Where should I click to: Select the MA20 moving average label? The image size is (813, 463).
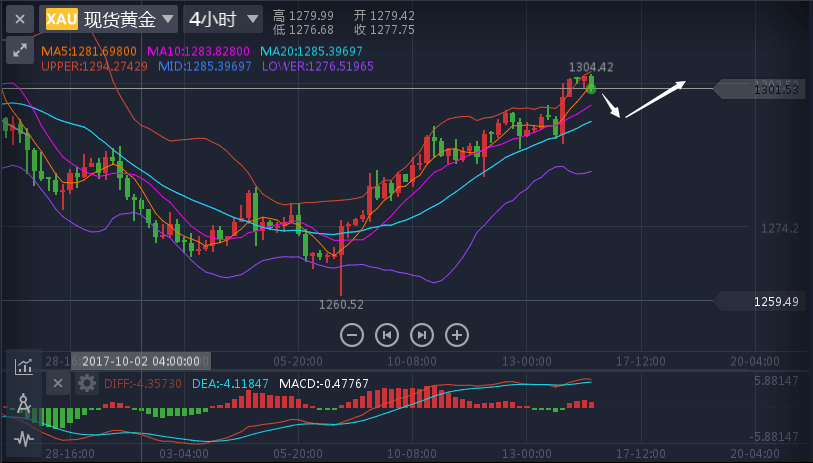click(311, 51)
